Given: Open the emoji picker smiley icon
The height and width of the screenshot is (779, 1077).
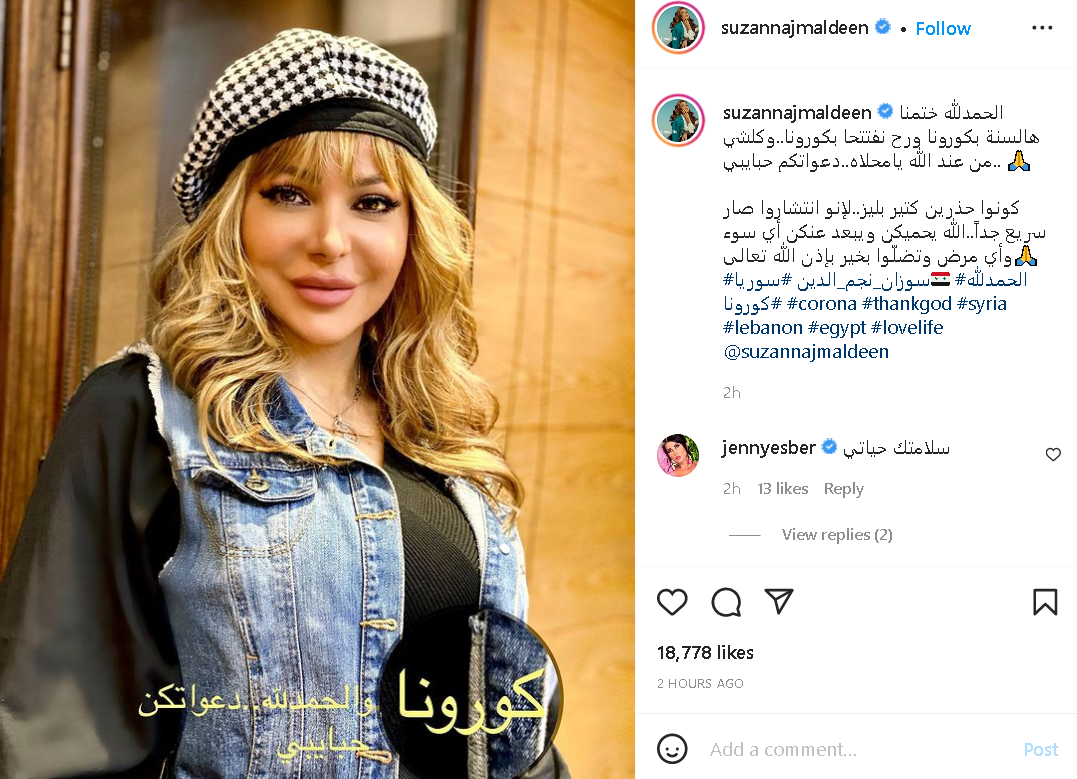Looking at the screenshot, I should [672, 749].
